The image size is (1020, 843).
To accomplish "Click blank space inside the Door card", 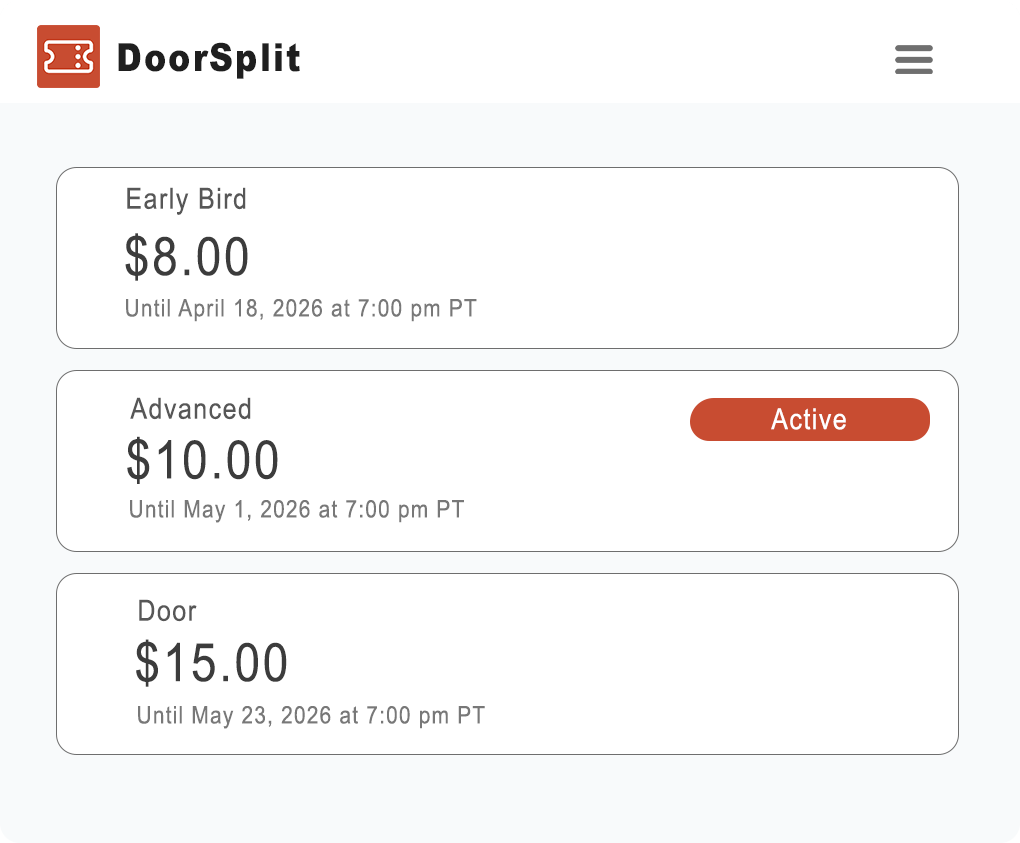I will (x=700, y=665).
